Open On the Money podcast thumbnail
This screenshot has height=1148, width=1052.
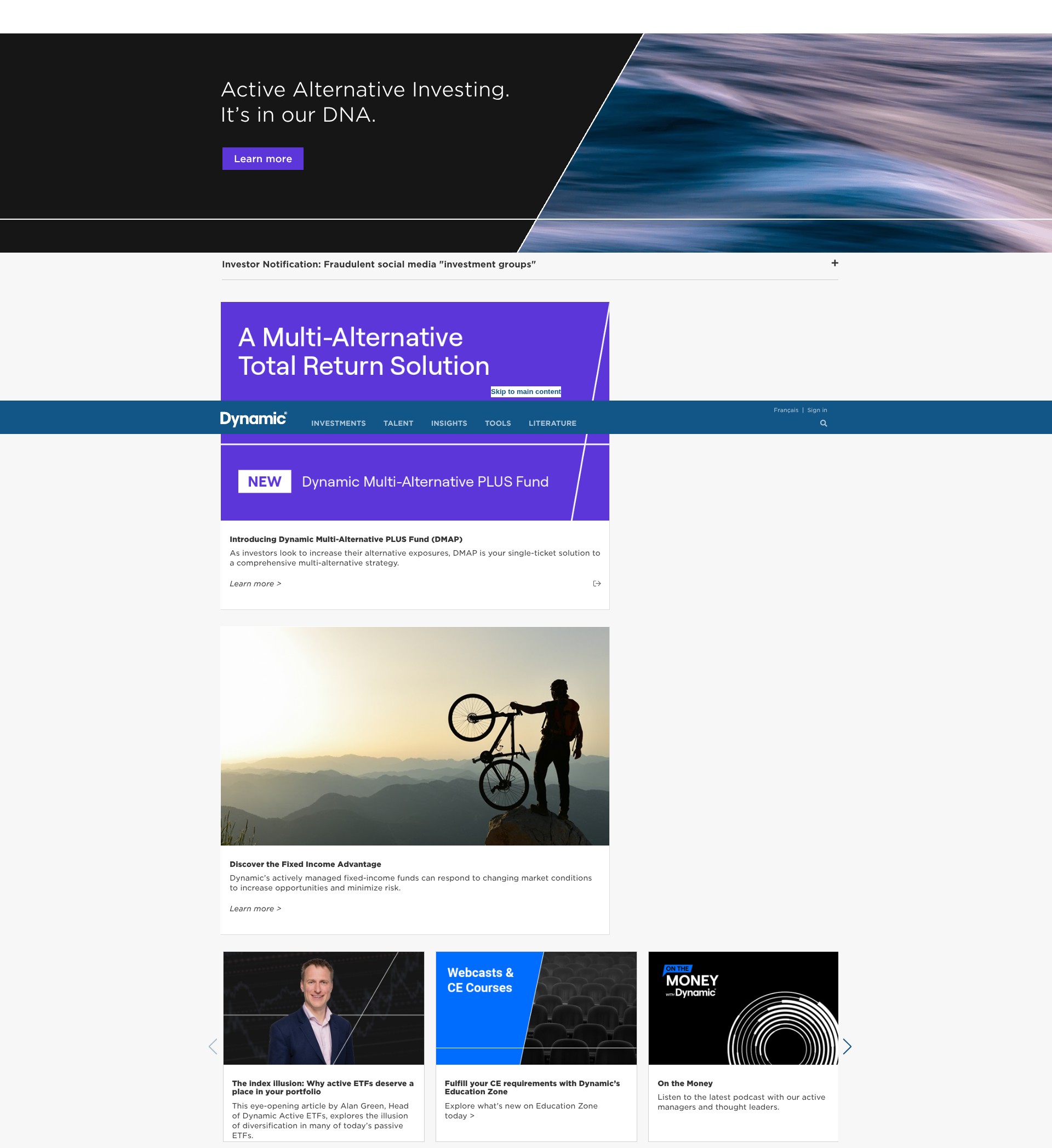743,1008
